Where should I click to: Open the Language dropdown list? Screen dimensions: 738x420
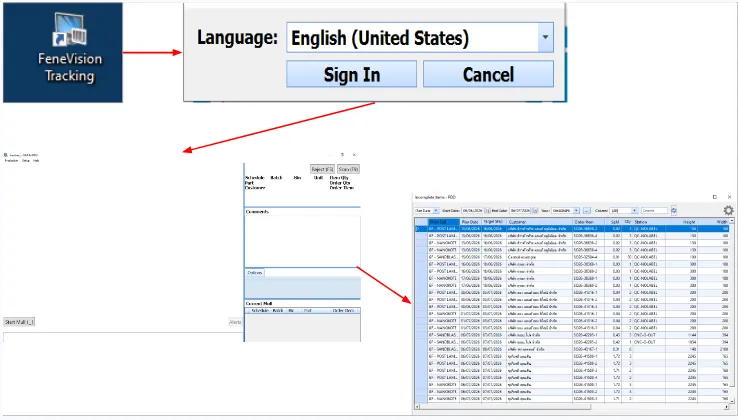[x=545, y=37]
